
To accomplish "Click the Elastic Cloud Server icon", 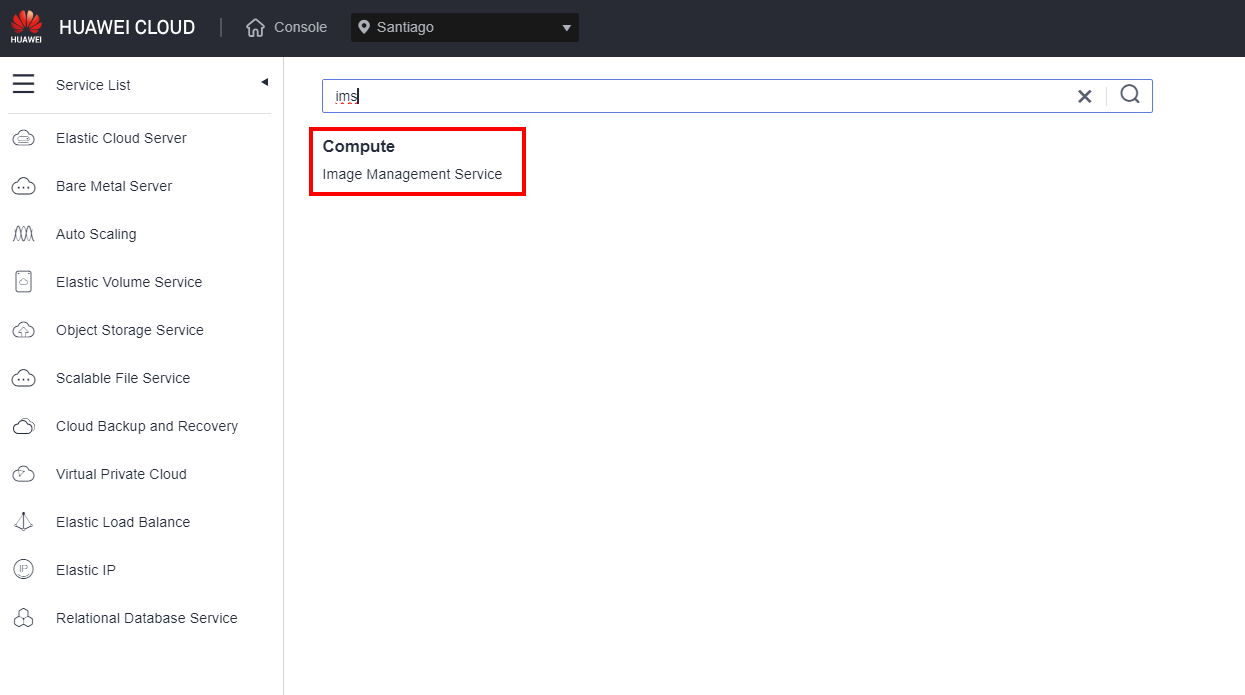I will point(23,139).
